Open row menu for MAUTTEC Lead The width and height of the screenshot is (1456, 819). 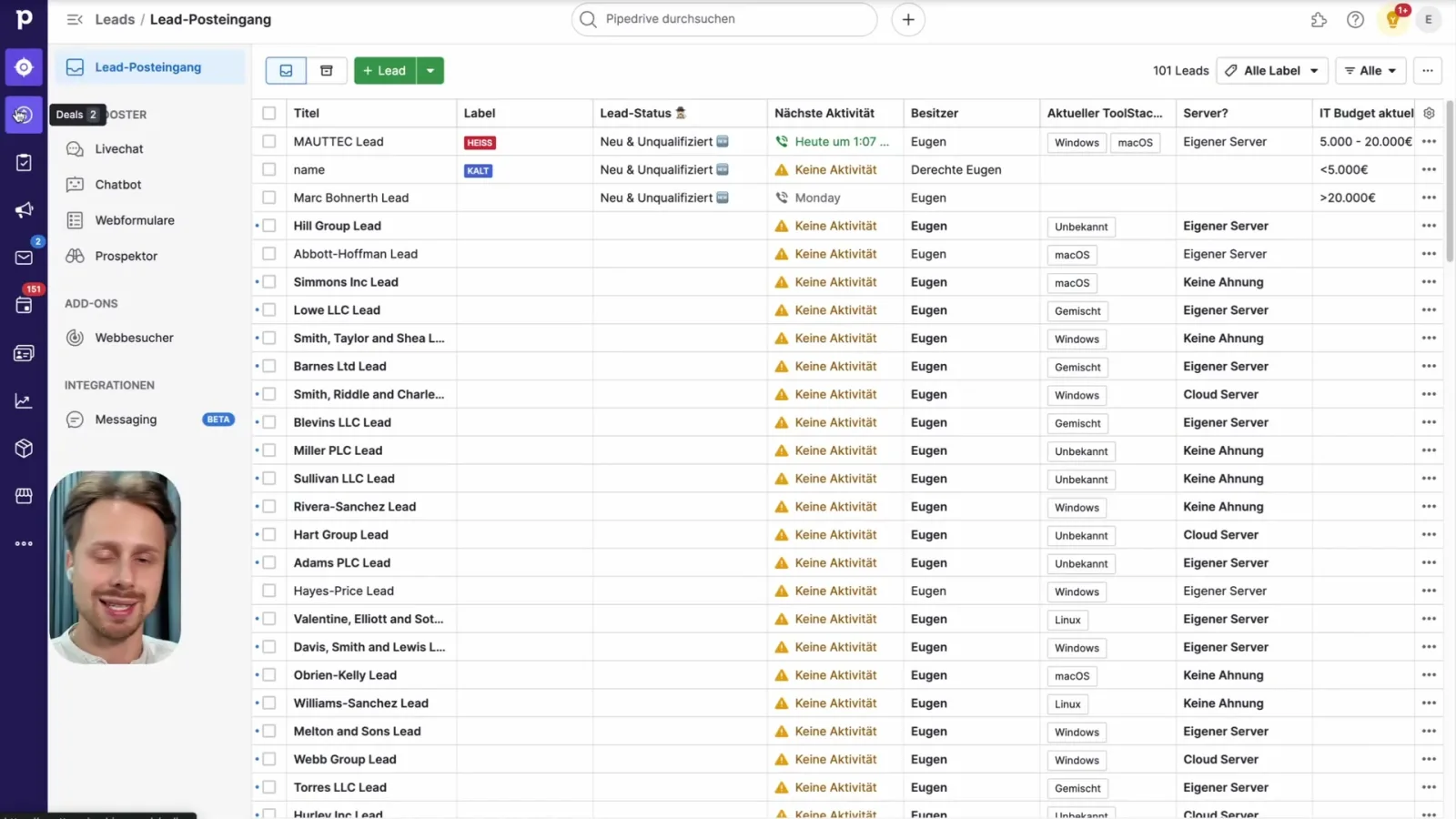coord(1429,141)
